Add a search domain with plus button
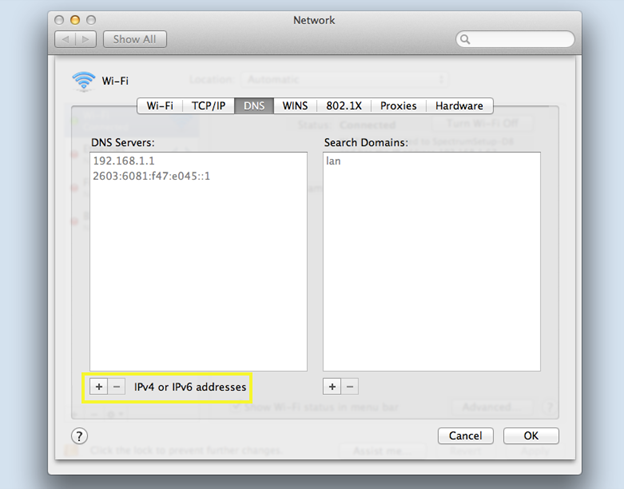Image resolution: width=624 pixels, height=489 pixels. click(x=332, y=387)
